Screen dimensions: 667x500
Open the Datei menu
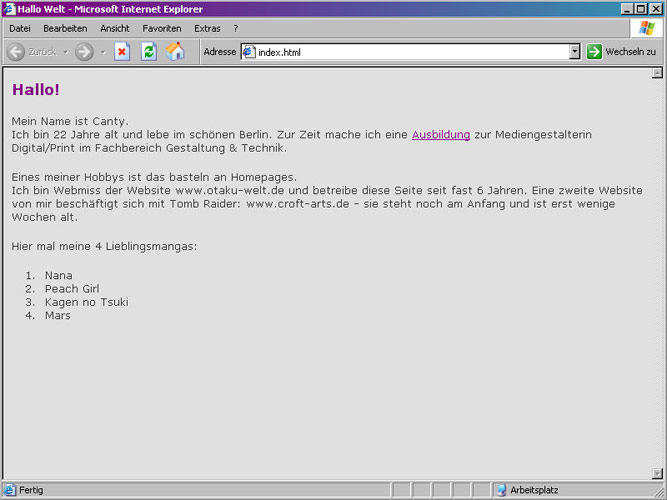coord(20,29)
